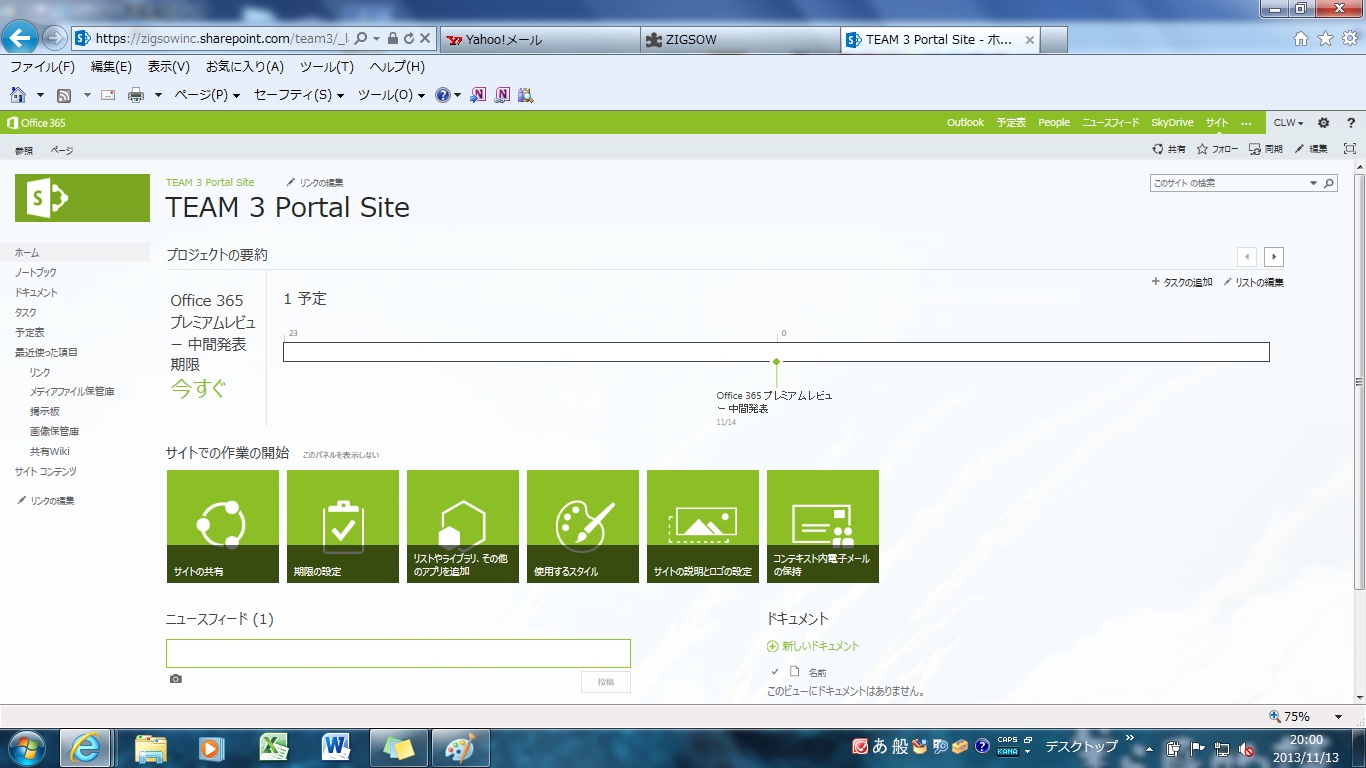Click the newsfeed text input box
This screenshot has height=768, width=1366.
coord(398,653)
